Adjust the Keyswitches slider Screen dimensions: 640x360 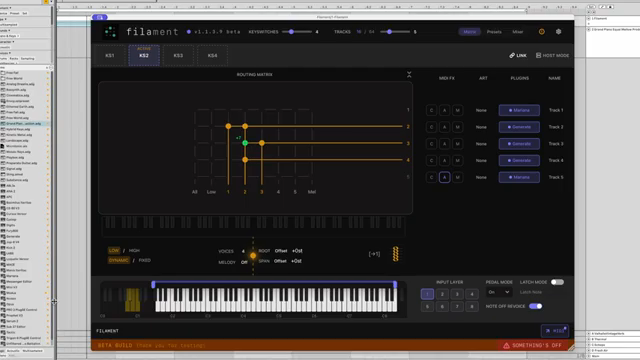[297, 31]
